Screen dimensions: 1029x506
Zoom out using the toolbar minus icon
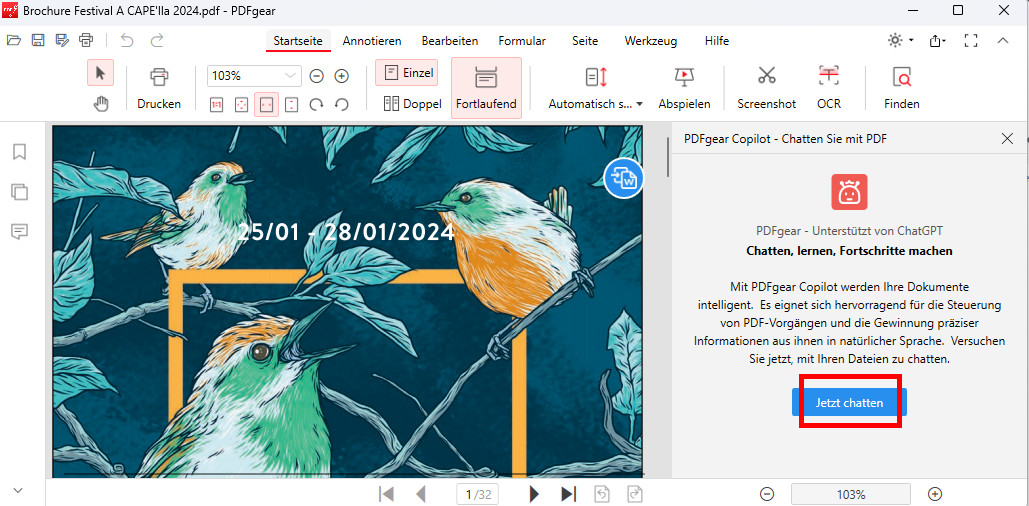[x=316, y=76]
